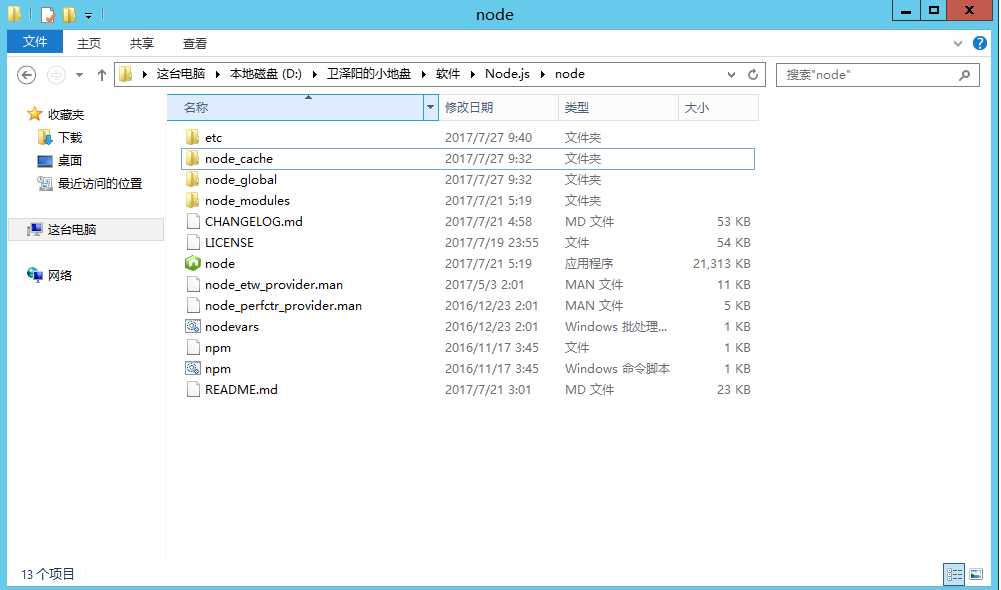Expand the chevron after Node.js in path
The image size is (1001, 590).
click(543, 74)
